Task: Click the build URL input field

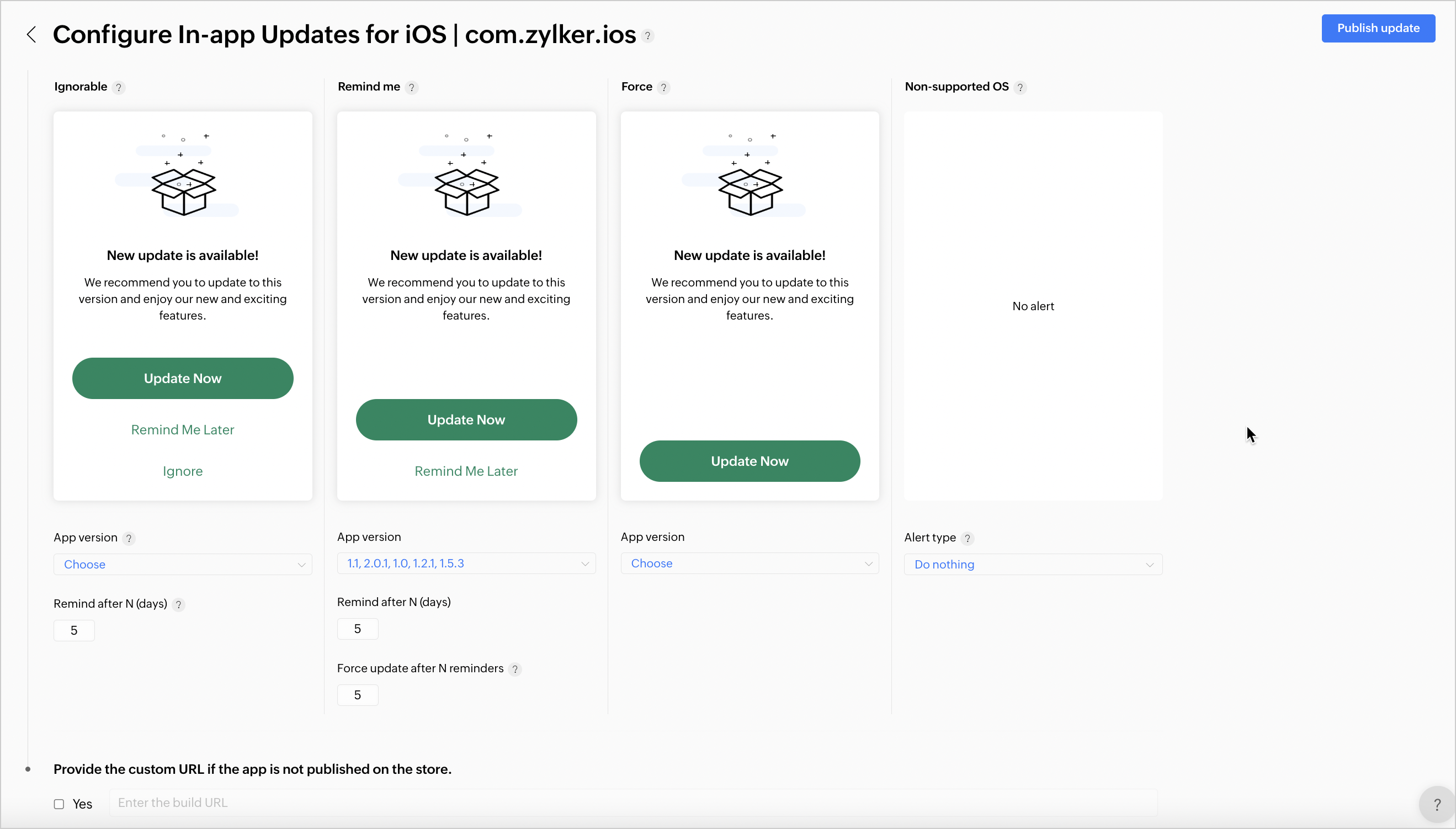Action: [x=633, y=803]
